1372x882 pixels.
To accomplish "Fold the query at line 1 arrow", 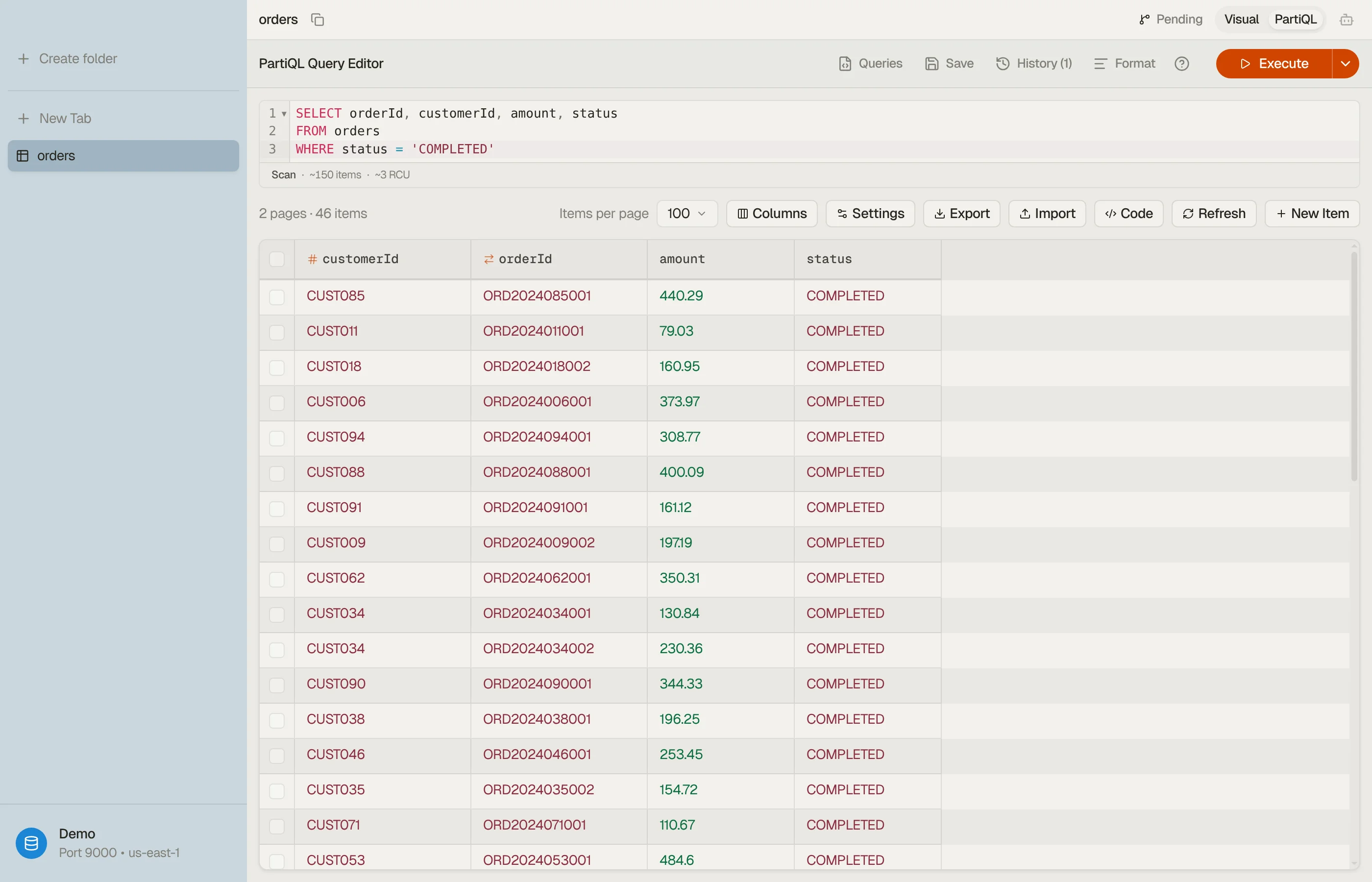I will (283, 114).
